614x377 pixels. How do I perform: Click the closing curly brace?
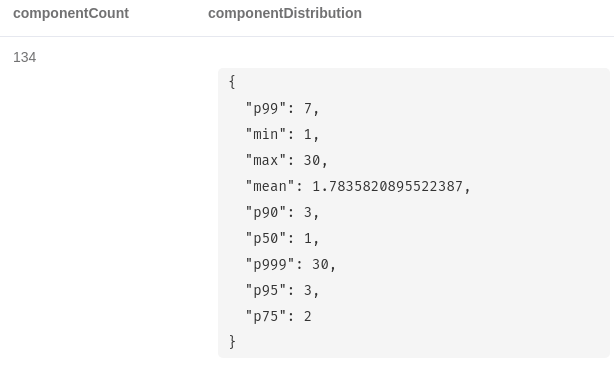tap(232, 342)
